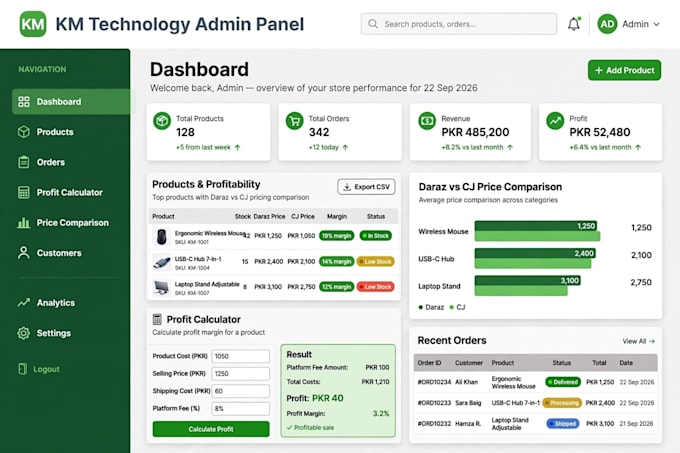Click the Shipped status badge

(563, 424)
